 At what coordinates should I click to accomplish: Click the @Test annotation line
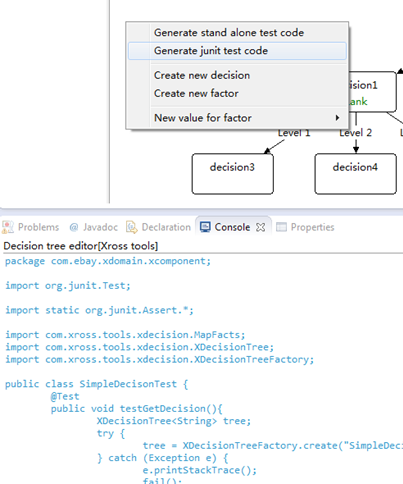pos(65,396)
